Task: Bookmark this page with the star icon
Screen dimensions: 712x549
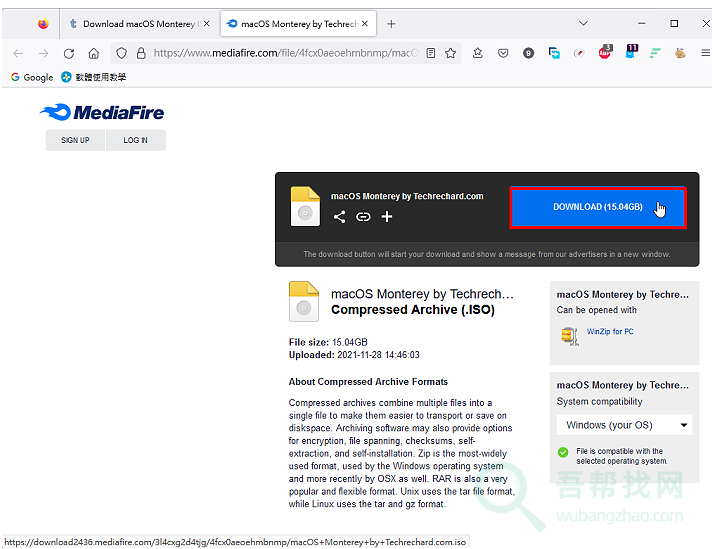Action: tap(450, 53)
